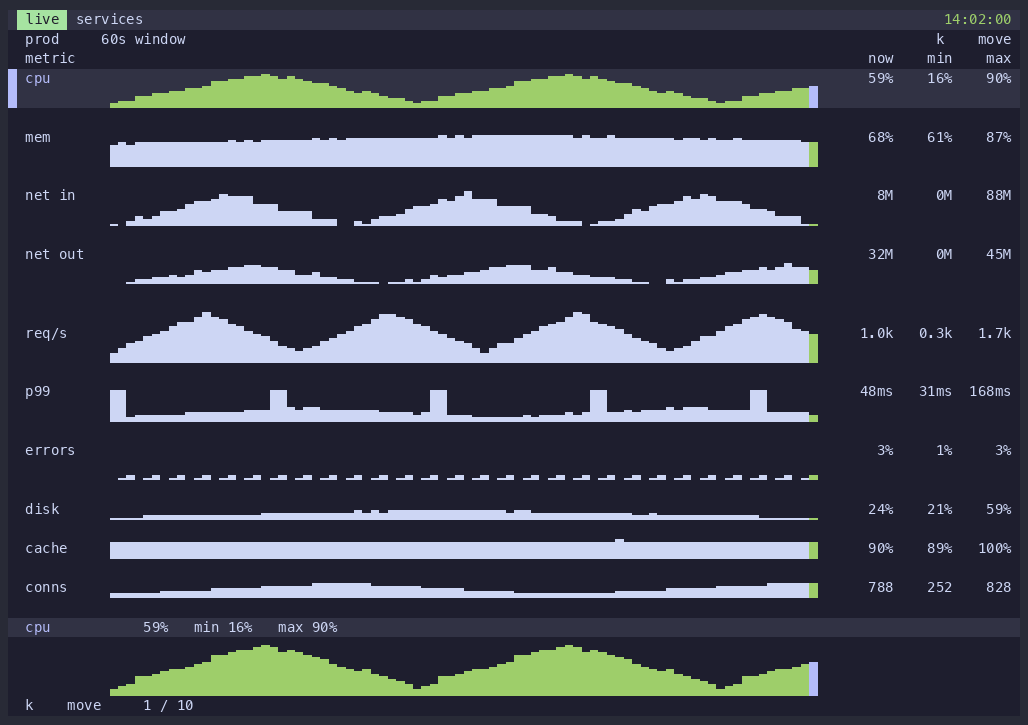Click the detail panel cpu title

pyautogui.click(x=37, y=627)
